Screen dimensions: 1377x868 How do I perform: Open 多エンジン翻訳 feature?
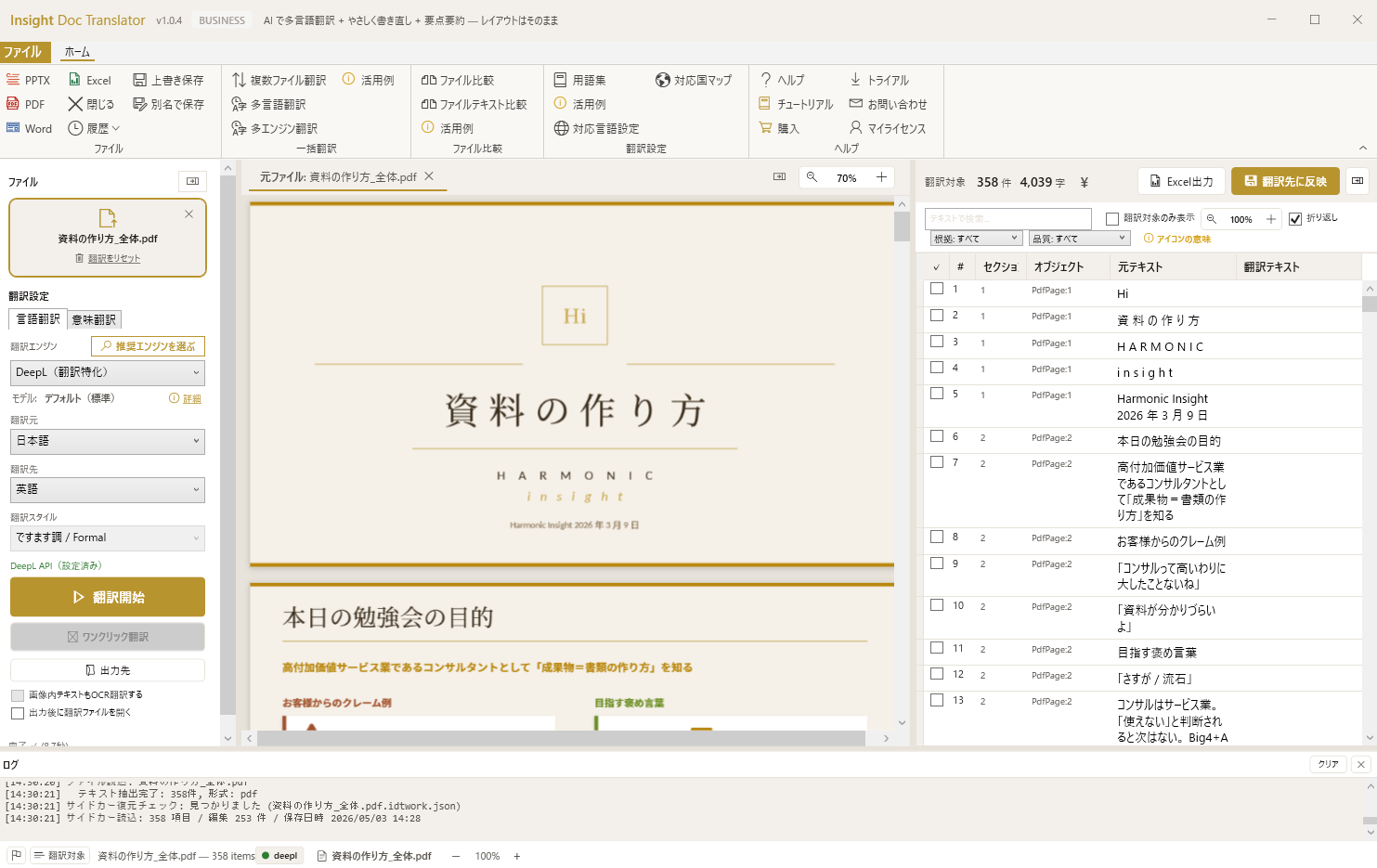274,128
